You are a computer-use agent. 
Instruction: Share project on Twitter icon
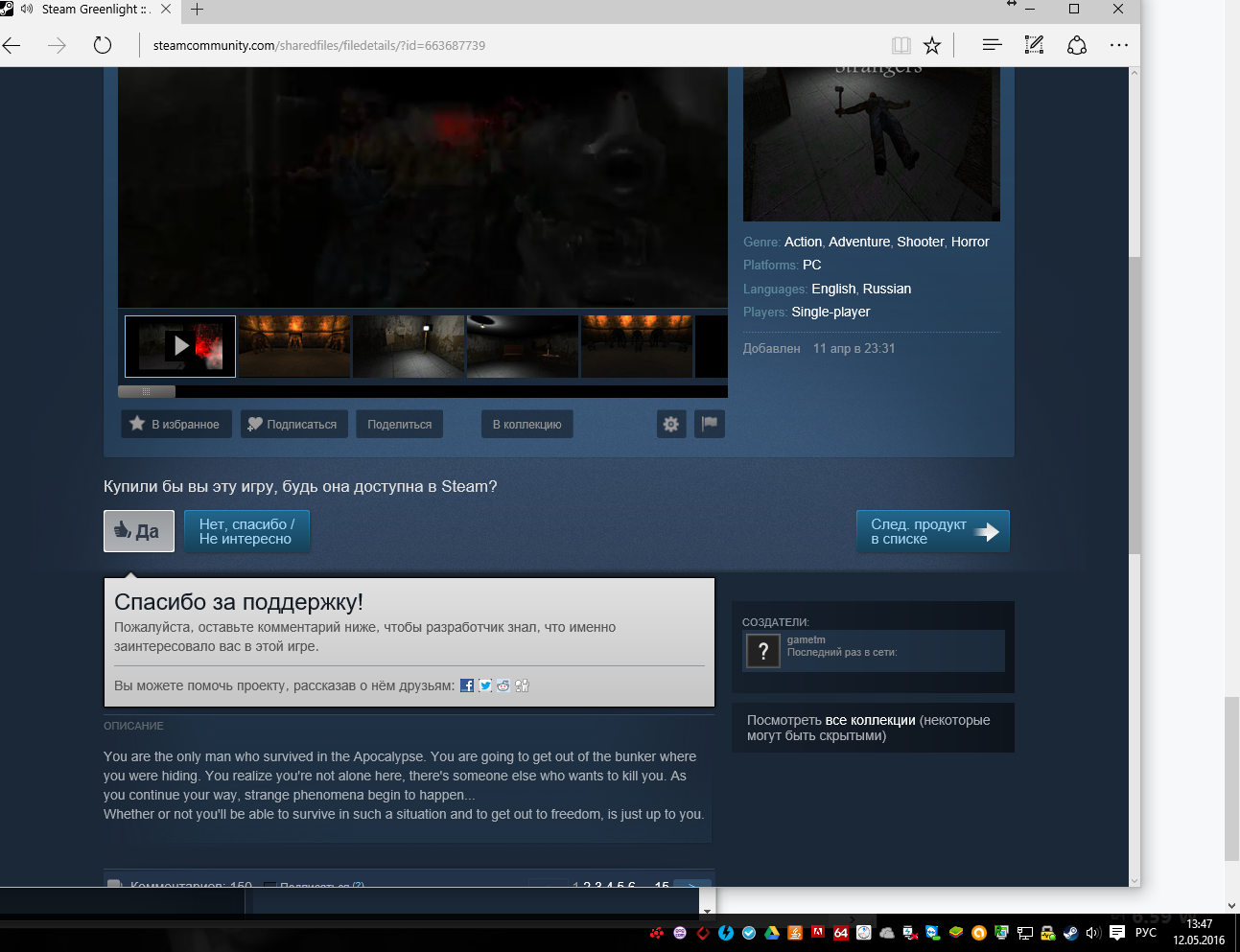485,685
